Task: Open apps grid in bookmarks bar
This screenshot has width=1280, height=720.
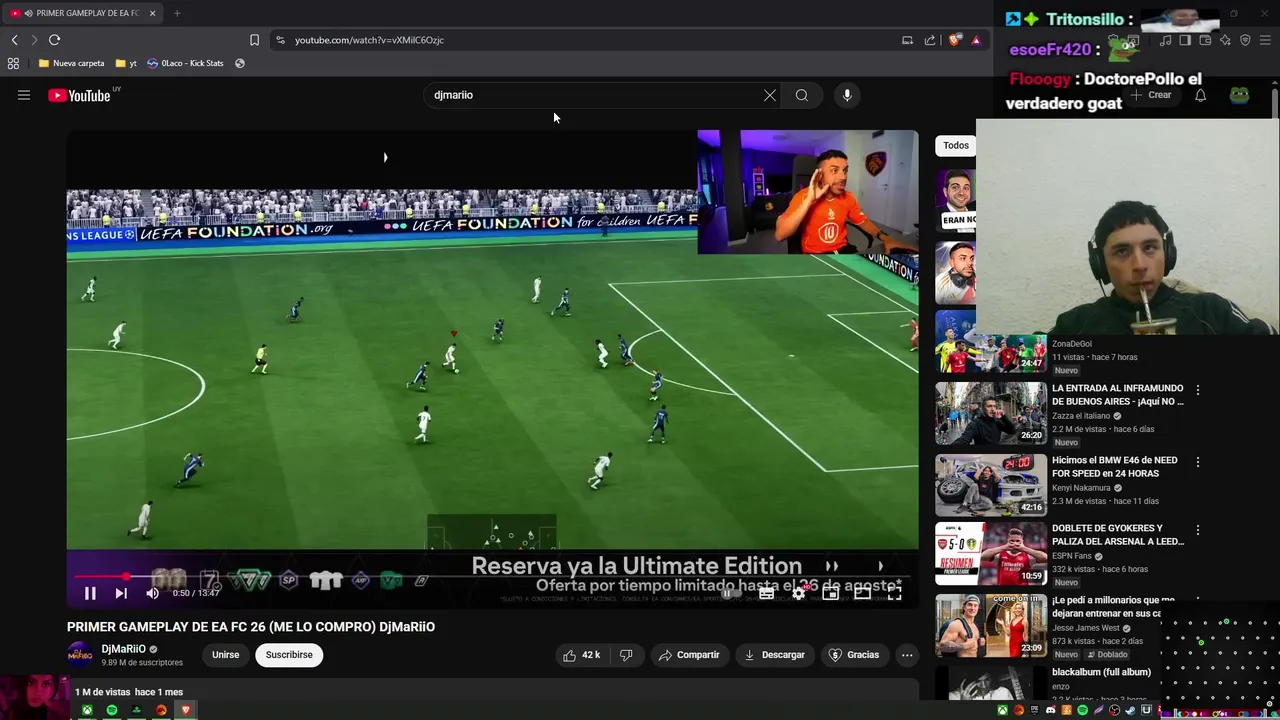Action: pos(13,63)
